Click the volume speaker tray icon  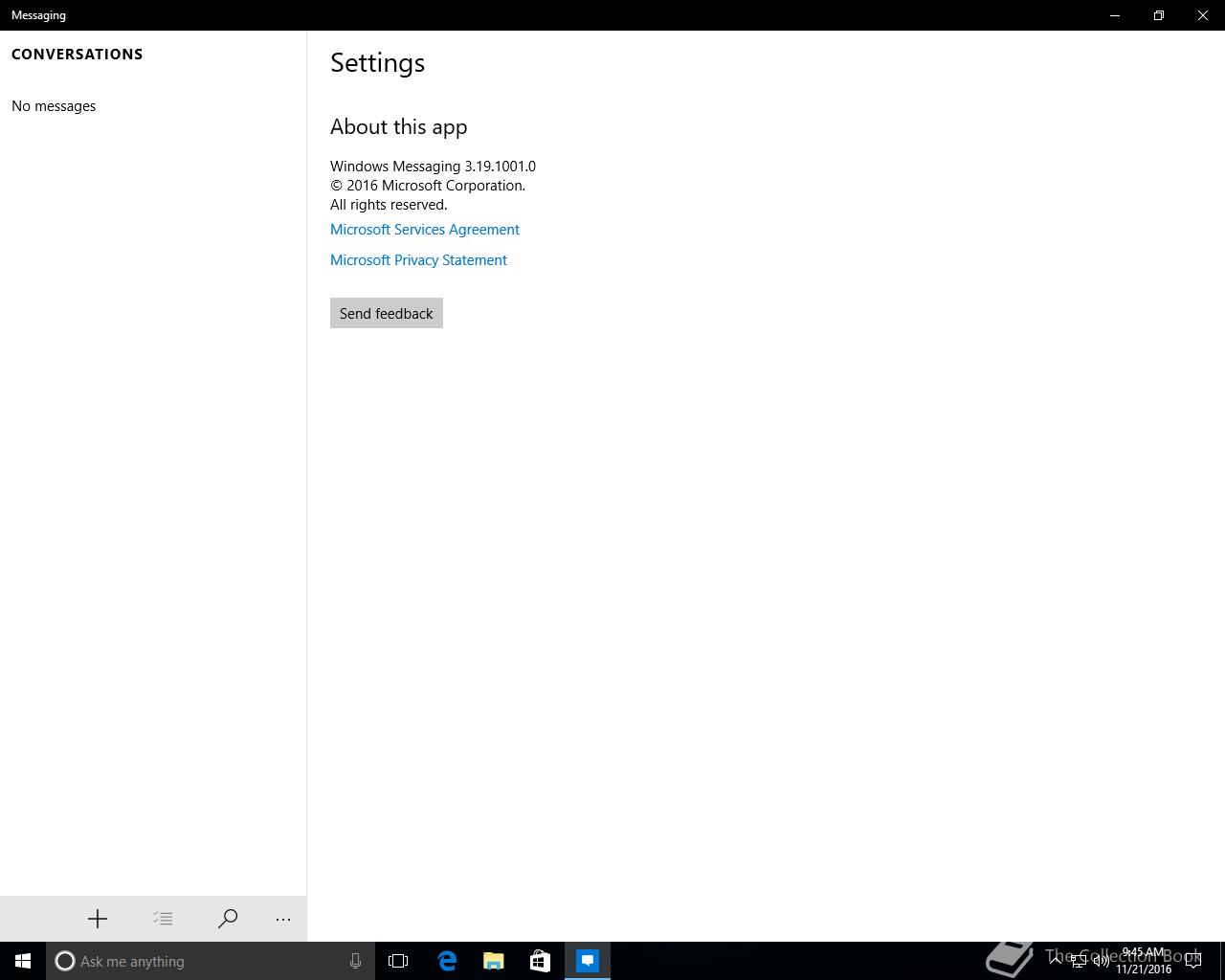pos(1101,961)
